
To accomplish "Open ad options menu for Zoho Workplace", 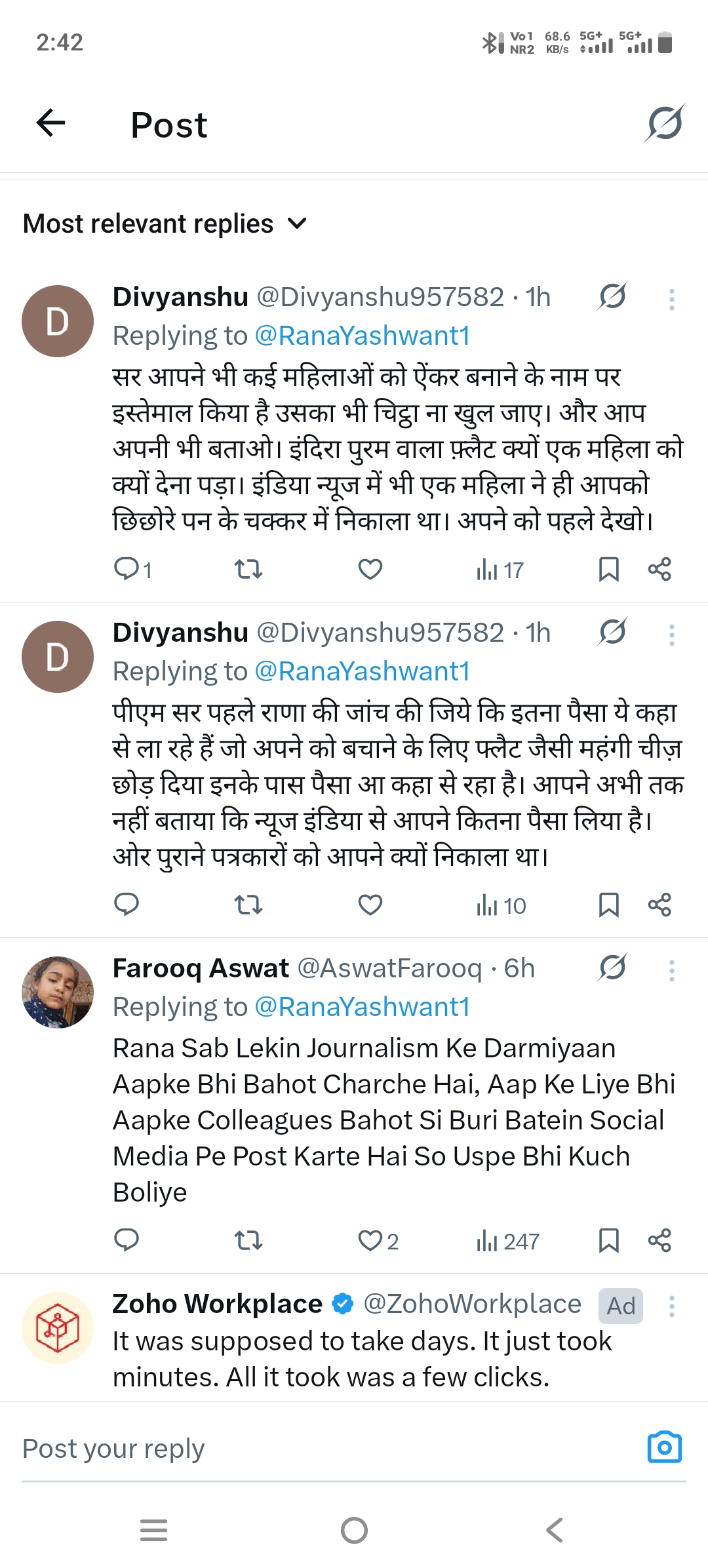I will (671, 1306).
